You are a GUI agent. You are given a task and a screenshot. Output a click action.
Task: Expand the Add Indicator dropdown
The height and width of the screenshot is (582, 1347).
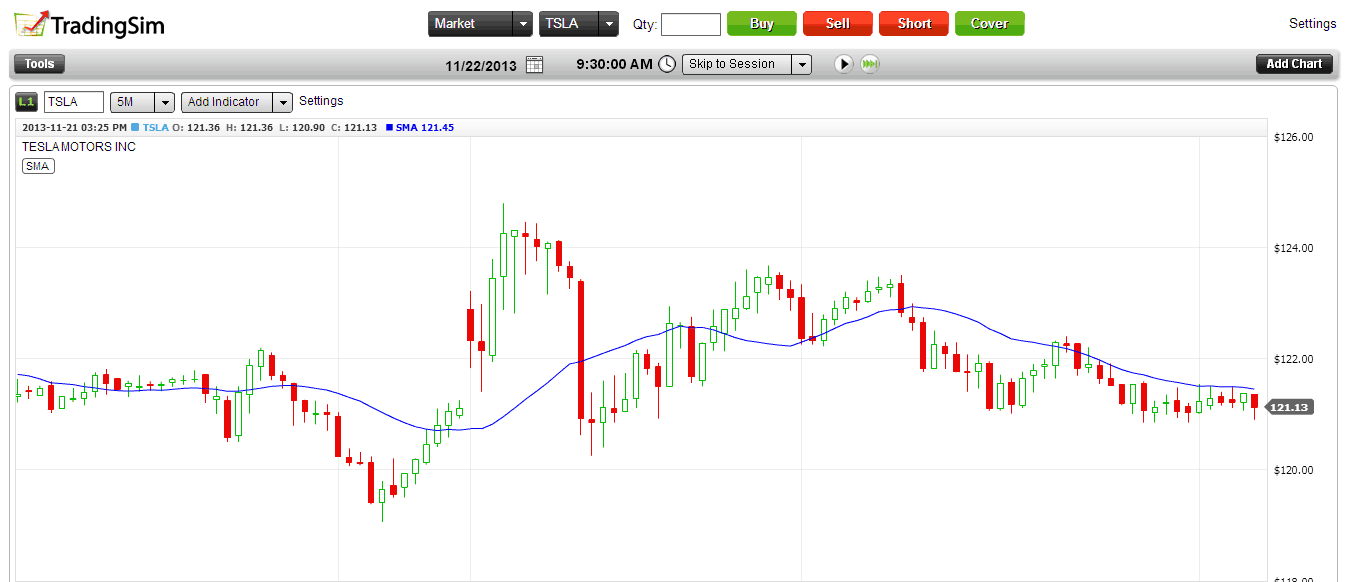tap(283, 101)
